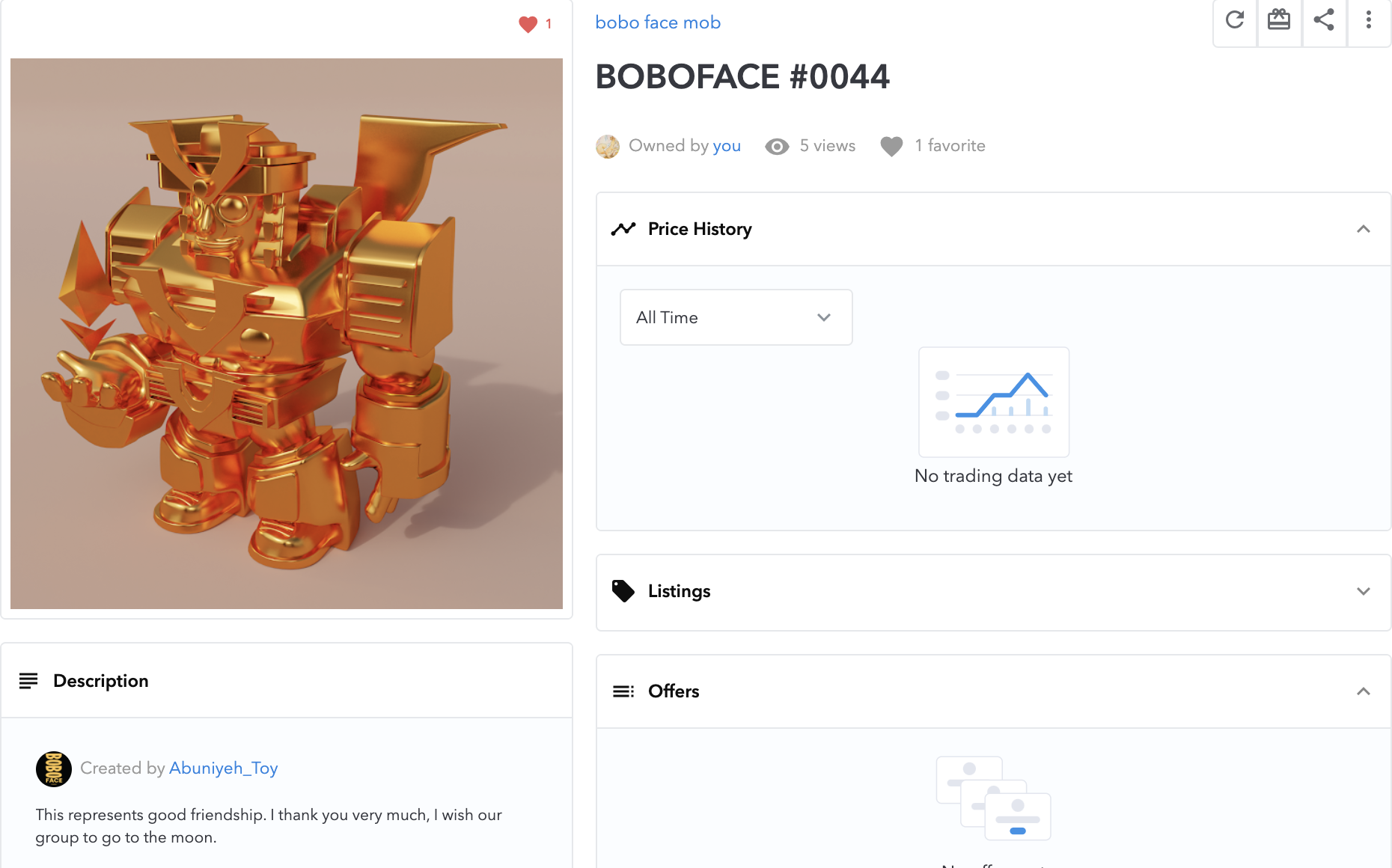Collapse the Offers panel chevron
The width and height of the screenshot is (1392, 868).
pyautogui.click(x=1364, y=691)
